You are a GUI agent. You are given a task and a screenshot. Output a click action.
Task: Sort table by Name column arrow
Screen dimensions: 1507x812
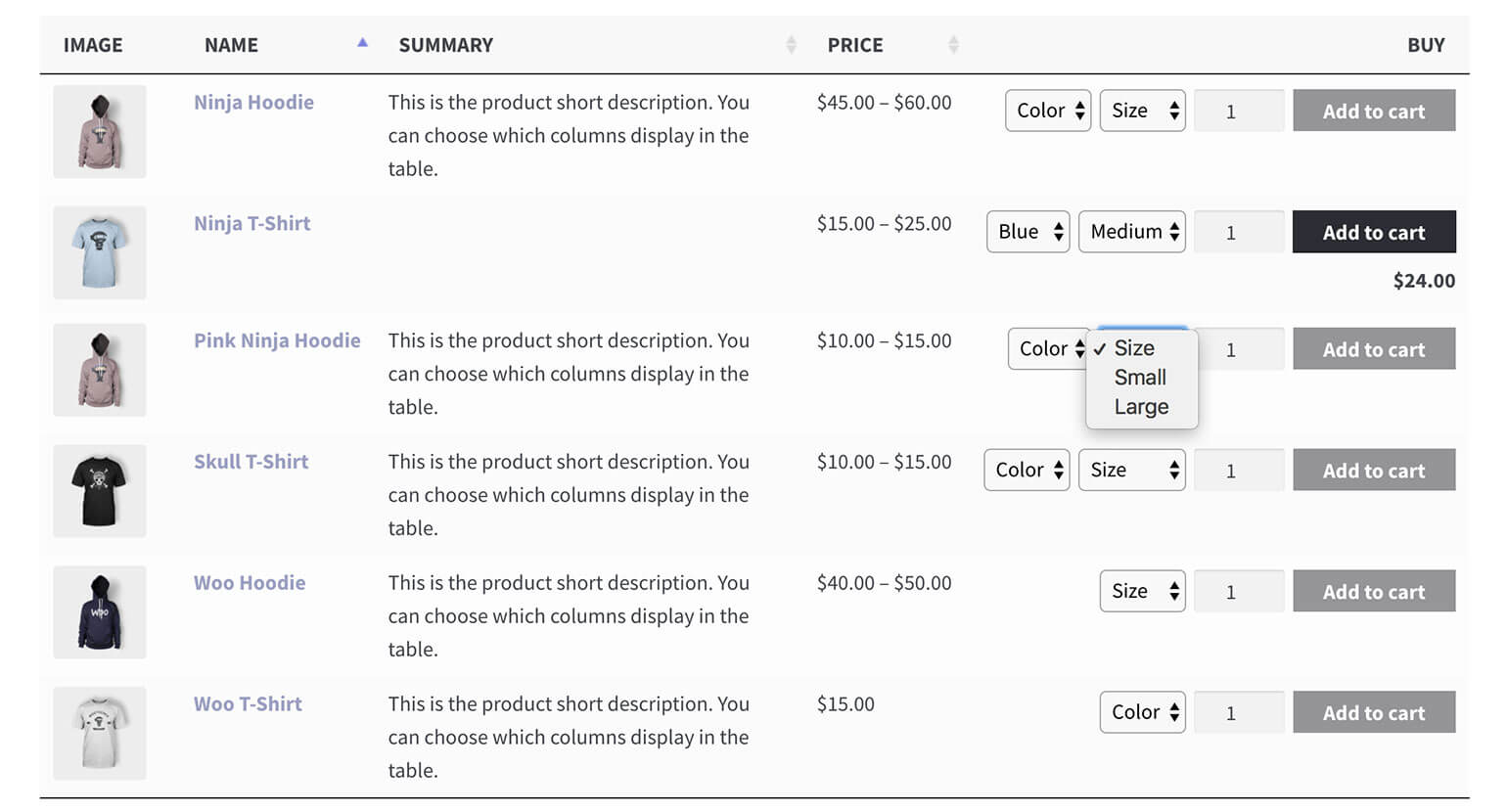(x=362, y=44)
